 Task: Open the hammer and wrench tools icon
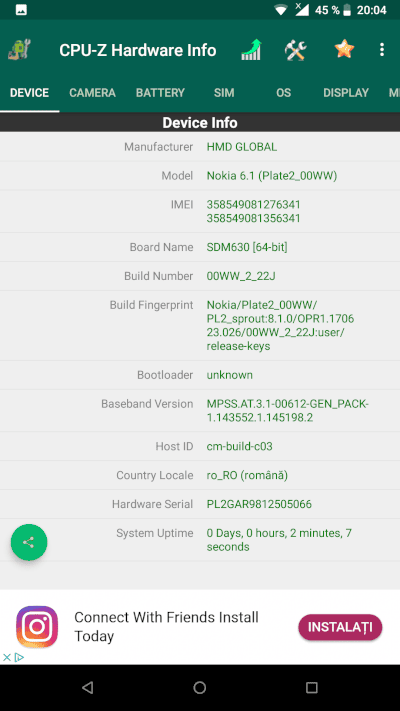tap(296, 49)
